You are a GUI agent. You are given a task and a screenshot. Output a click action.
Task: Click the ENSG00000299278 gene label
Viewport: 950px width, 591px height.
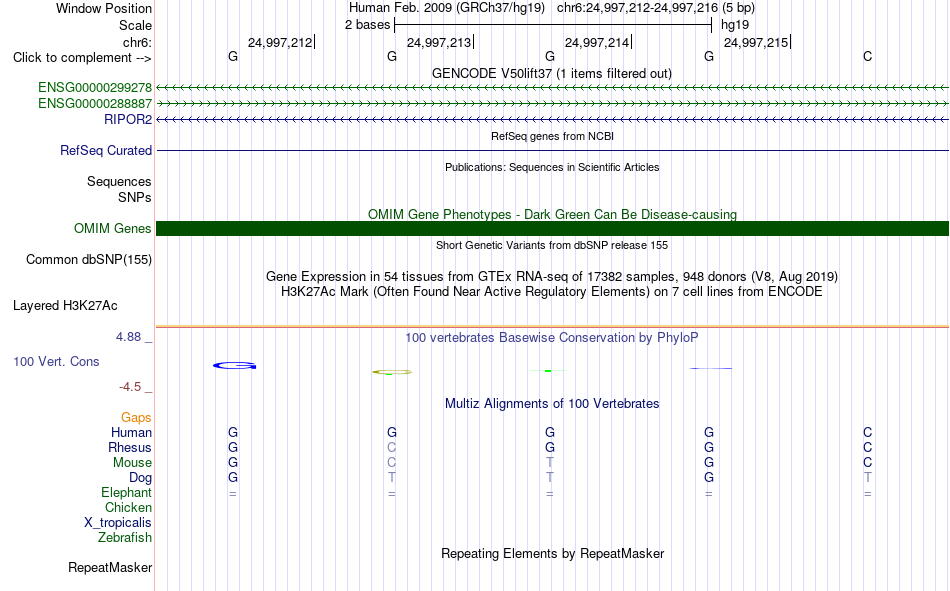click(95, 87)
